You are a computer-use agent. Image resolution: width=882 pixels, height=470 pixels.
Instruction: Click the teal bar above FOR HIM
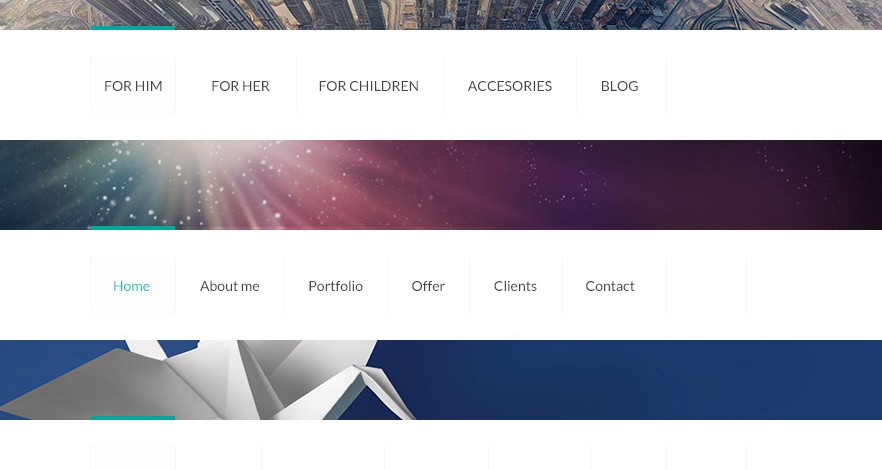click(133, 28)
